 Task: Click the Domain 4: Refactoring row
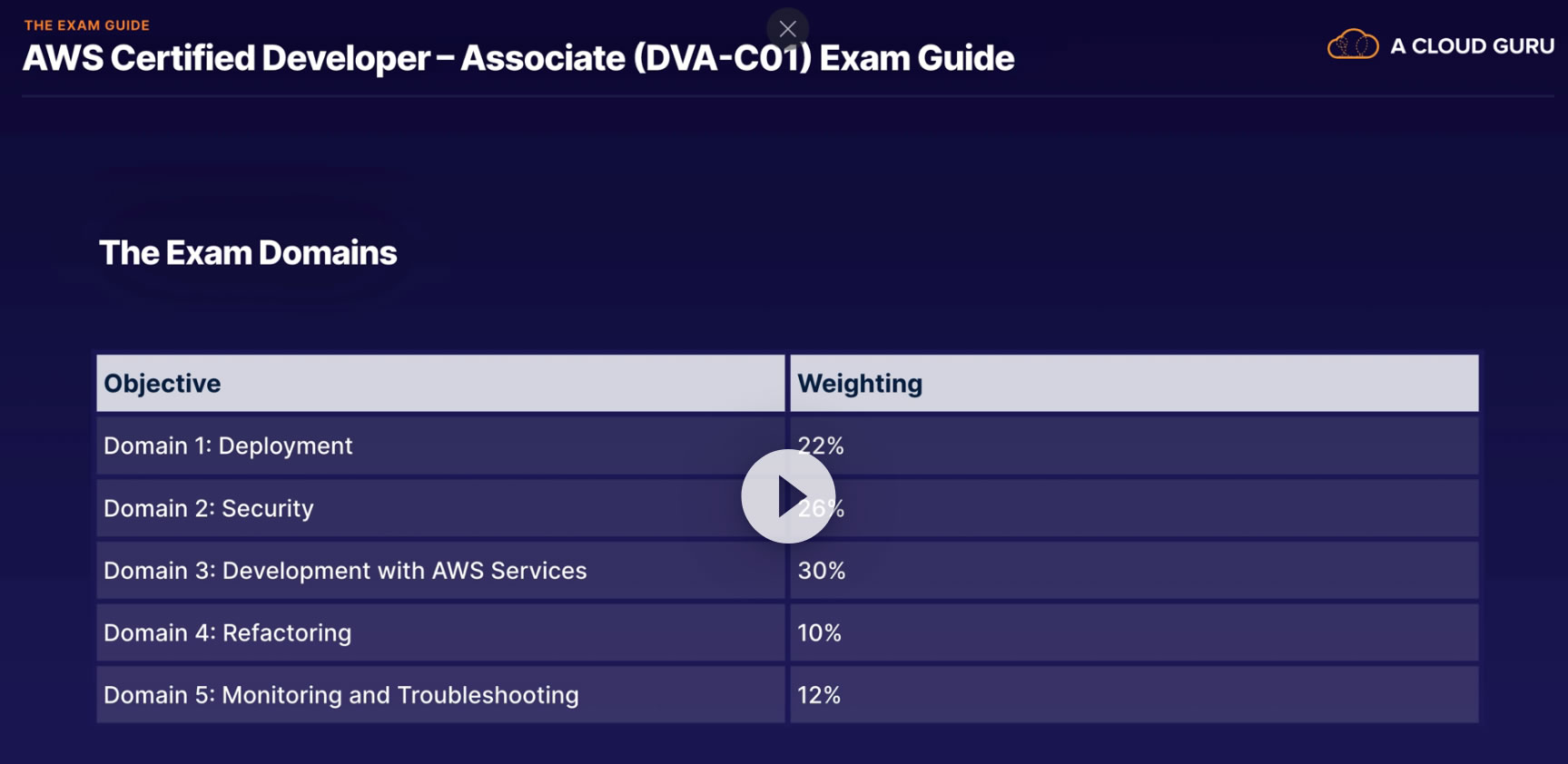coord(227,633)
